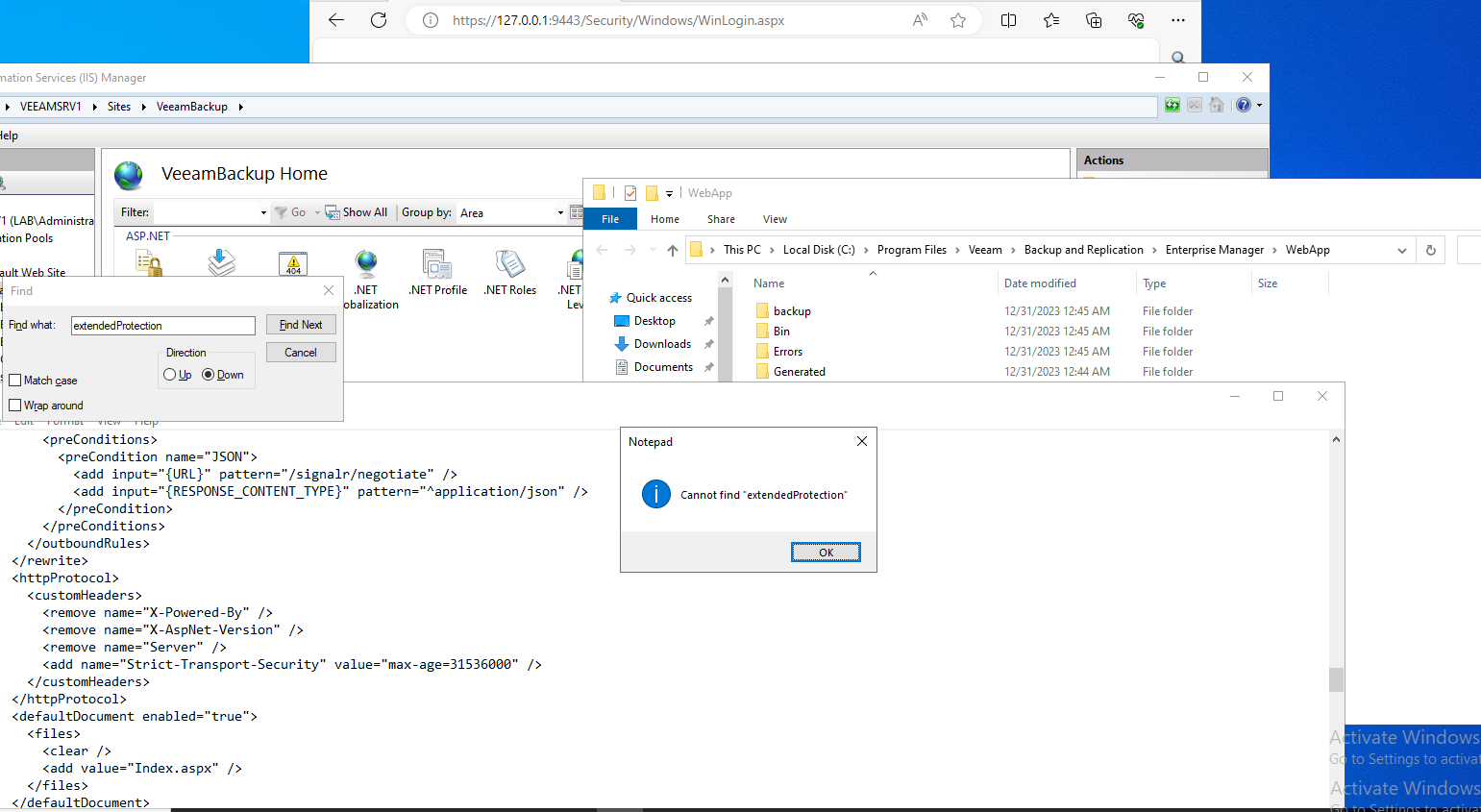View site information icon in address bar
Viewport: 1481px width, 812px height.
pyautogui.click(x=431, y=20)
